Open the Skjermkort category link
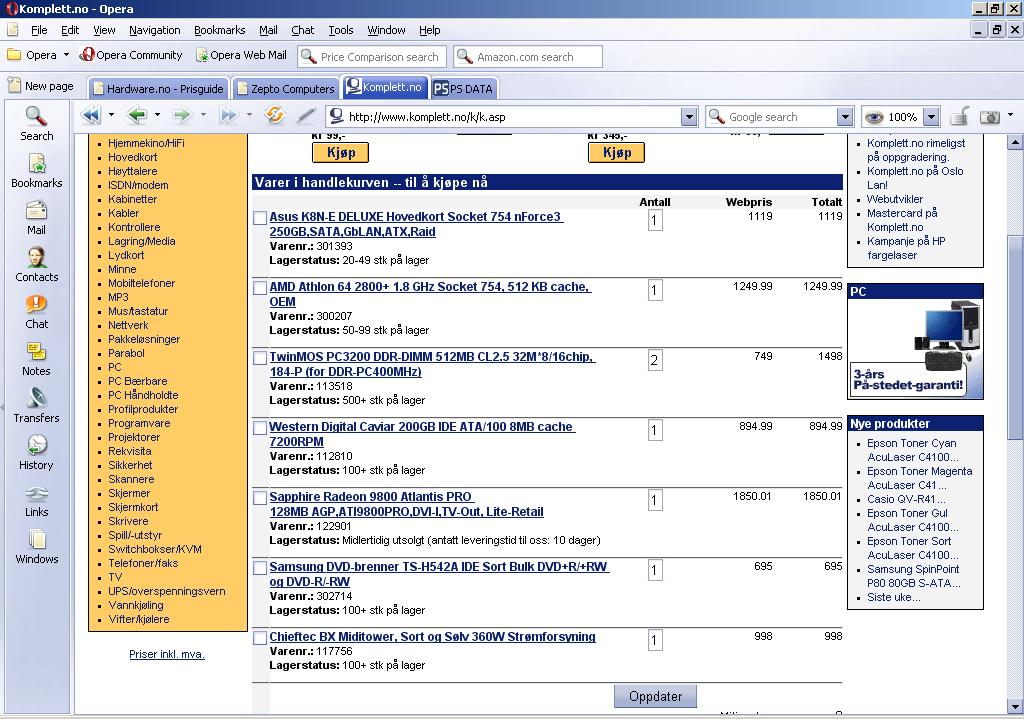This screenshot has width=1024, height=719. (133, 507)
